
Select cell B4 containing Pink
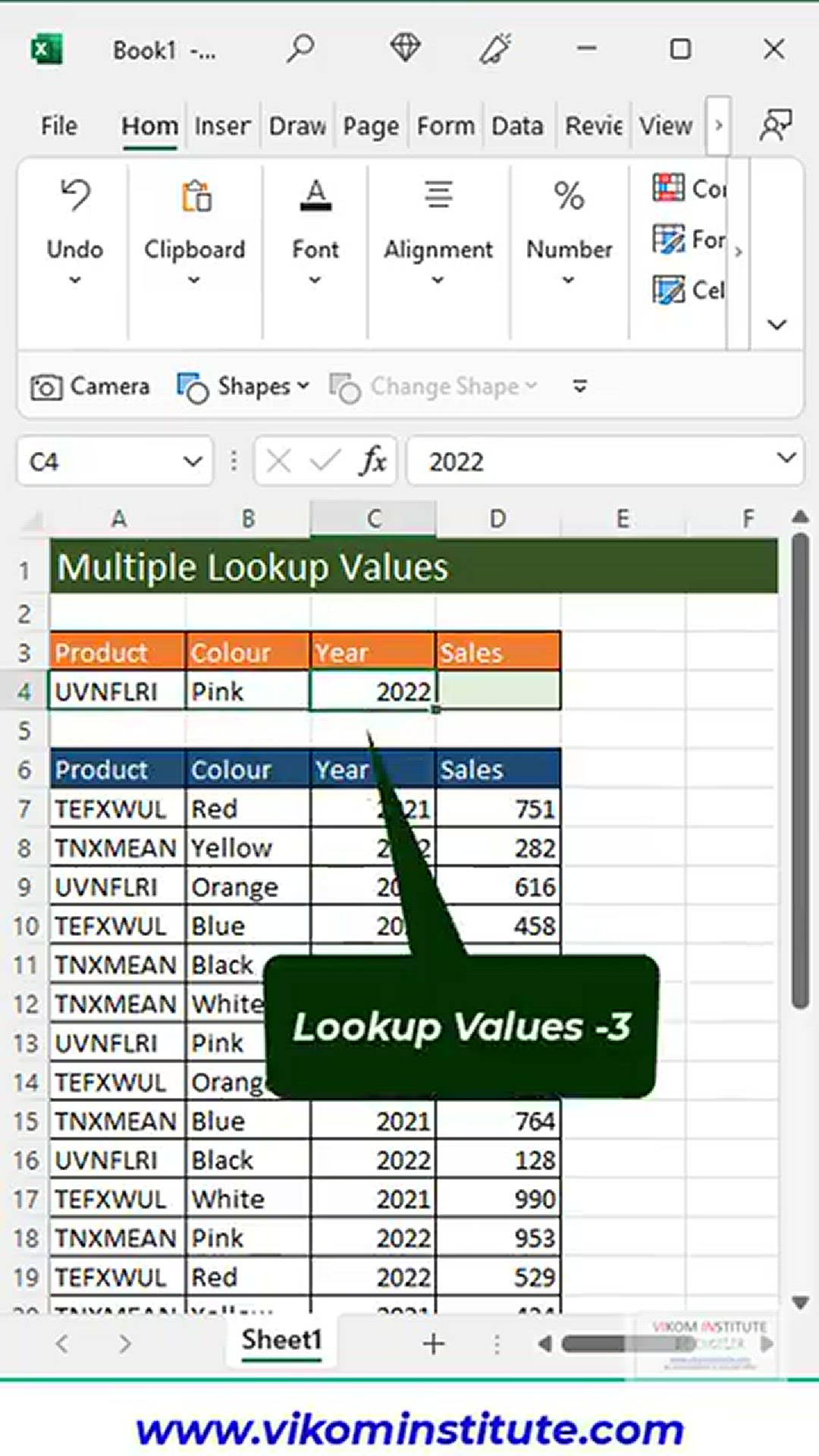pos(248,691)
